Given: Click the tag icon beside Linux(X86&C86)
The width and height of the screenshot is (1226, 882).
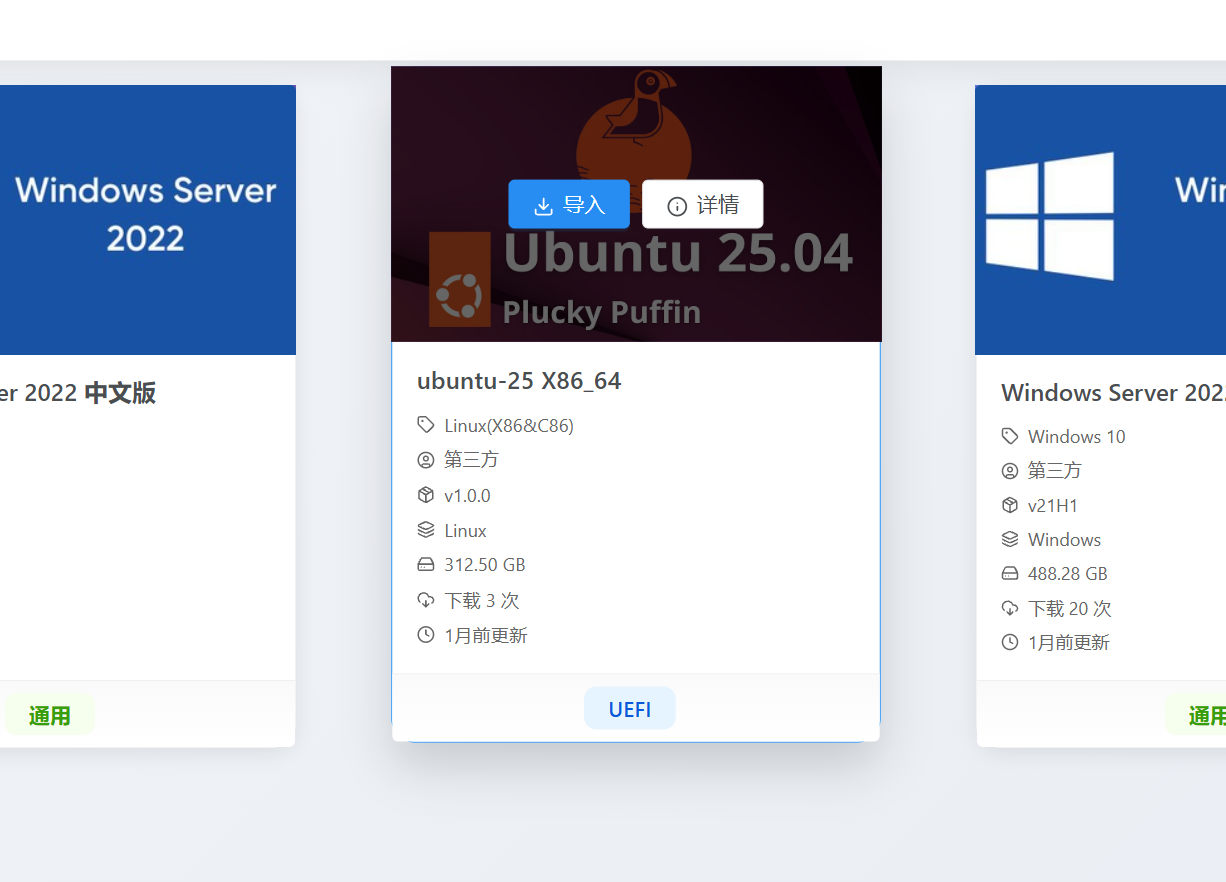Looking at the screenshot, I should 426,425.
